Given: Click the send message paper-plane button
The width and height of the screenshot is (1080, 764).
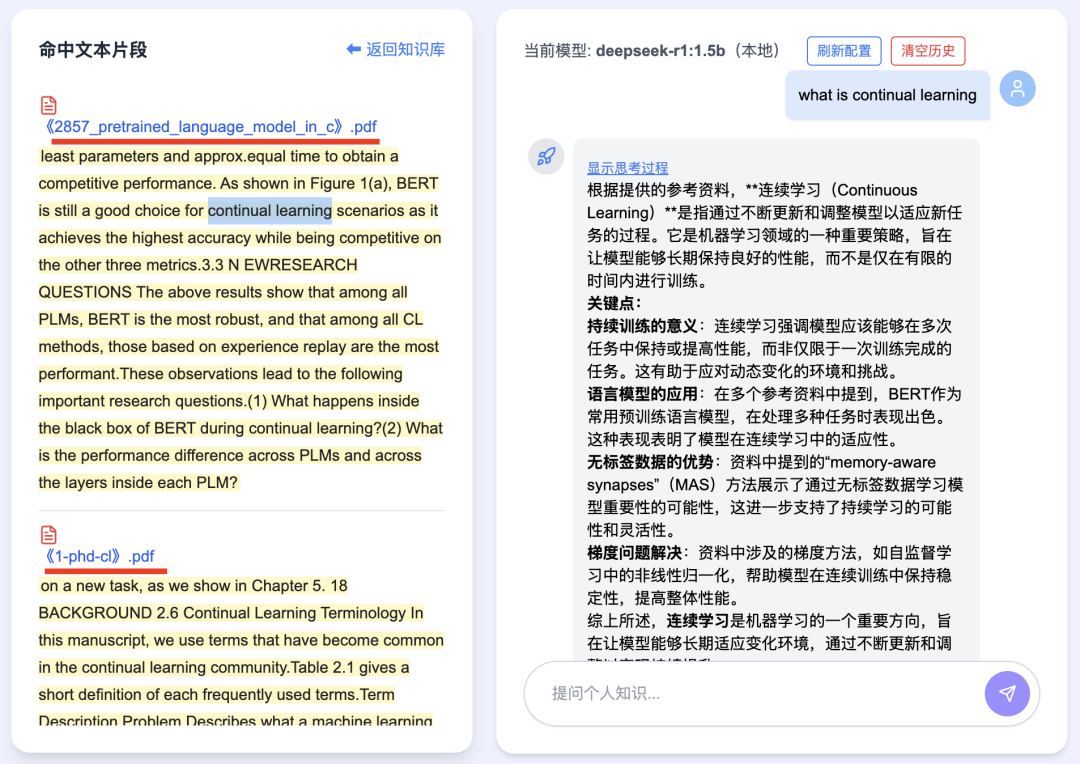Looking at the screenshot, I should pyautogui.click(x=1007, y=693).
